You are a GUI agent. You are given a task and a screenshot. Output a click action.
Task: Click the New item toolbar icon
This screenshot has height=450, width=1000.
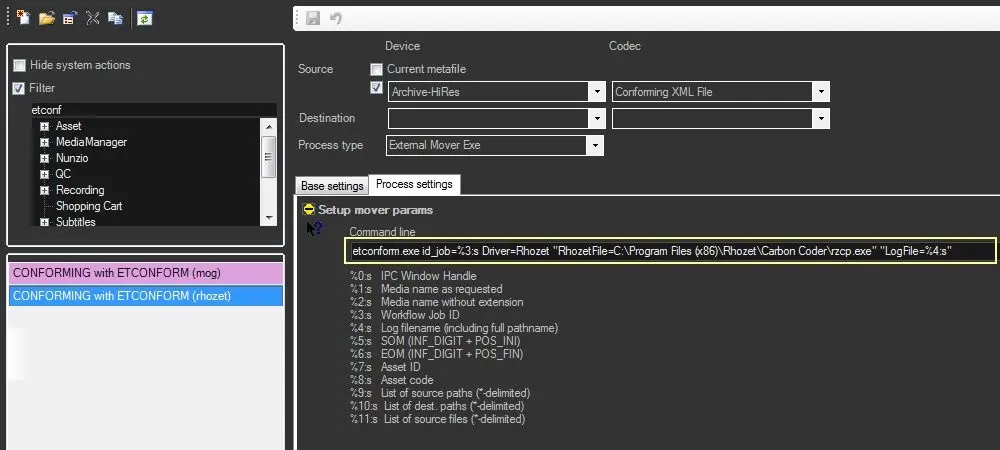tap(24, 18)
